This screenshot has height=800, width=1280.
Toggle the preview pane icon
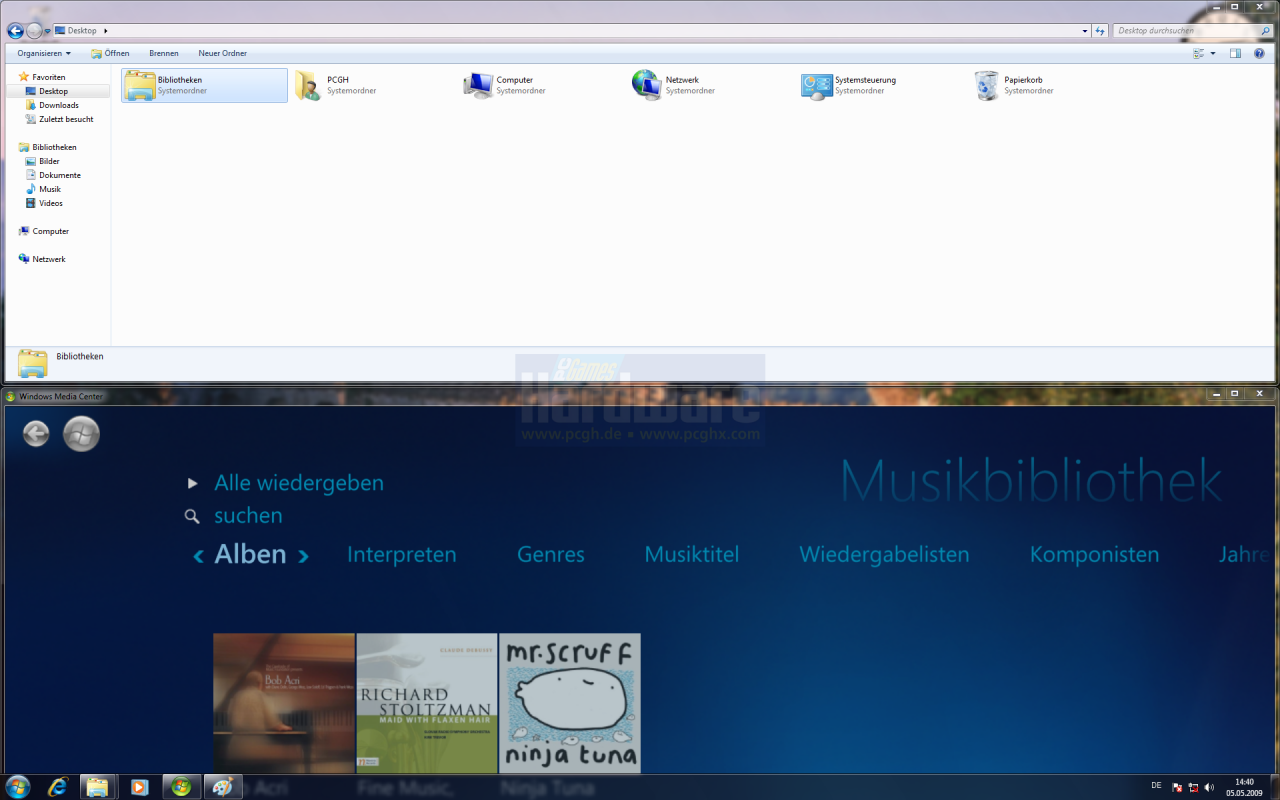click(x=1236, y=53)
